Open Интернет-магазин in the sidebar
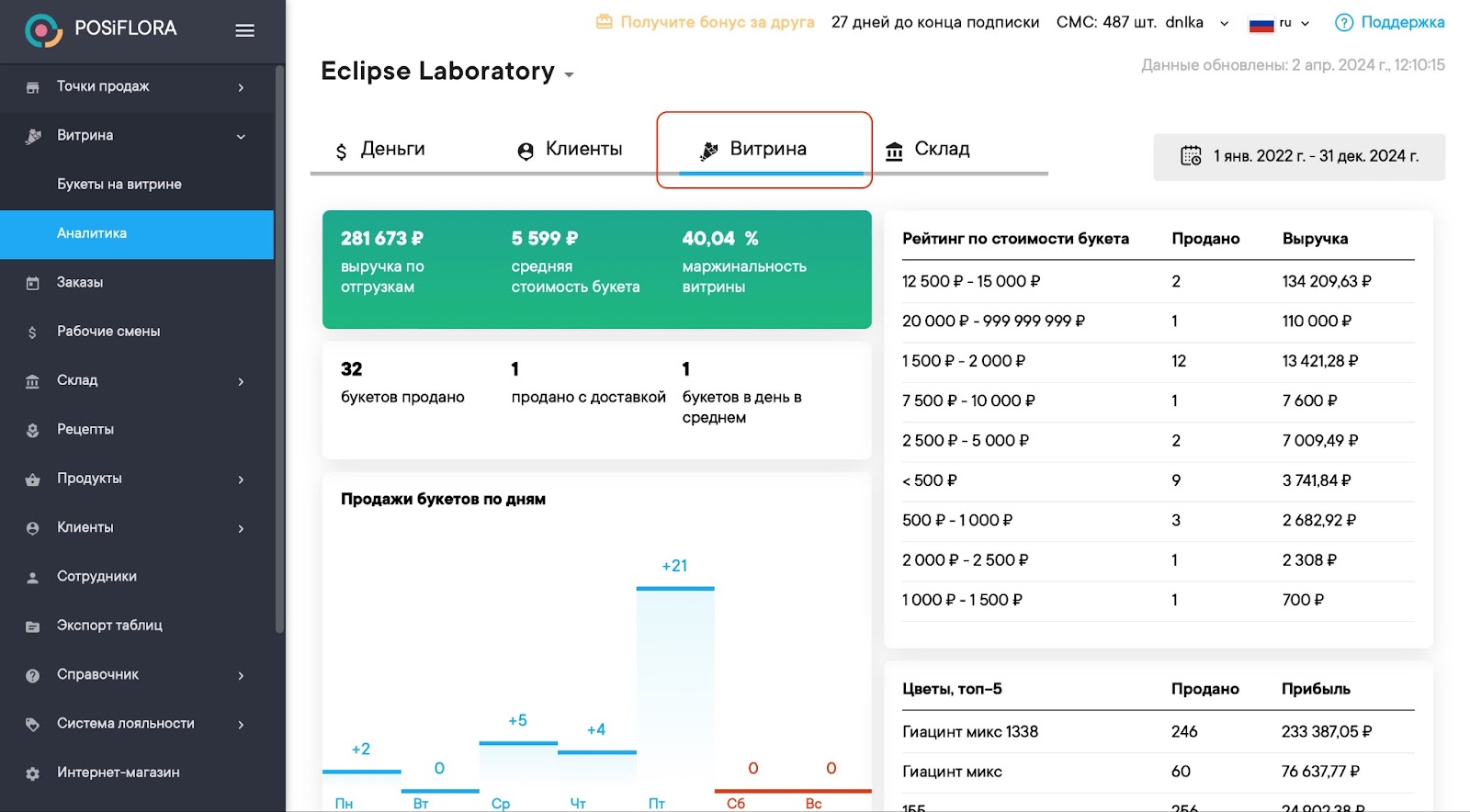1470x812 pixels. [x=137, y=773]
